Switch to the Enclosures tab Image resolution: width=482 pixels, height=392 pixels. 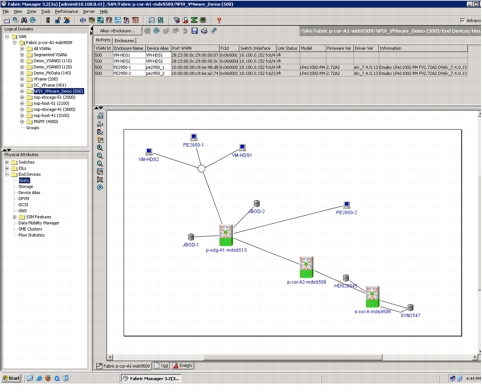tap(124, 41)
